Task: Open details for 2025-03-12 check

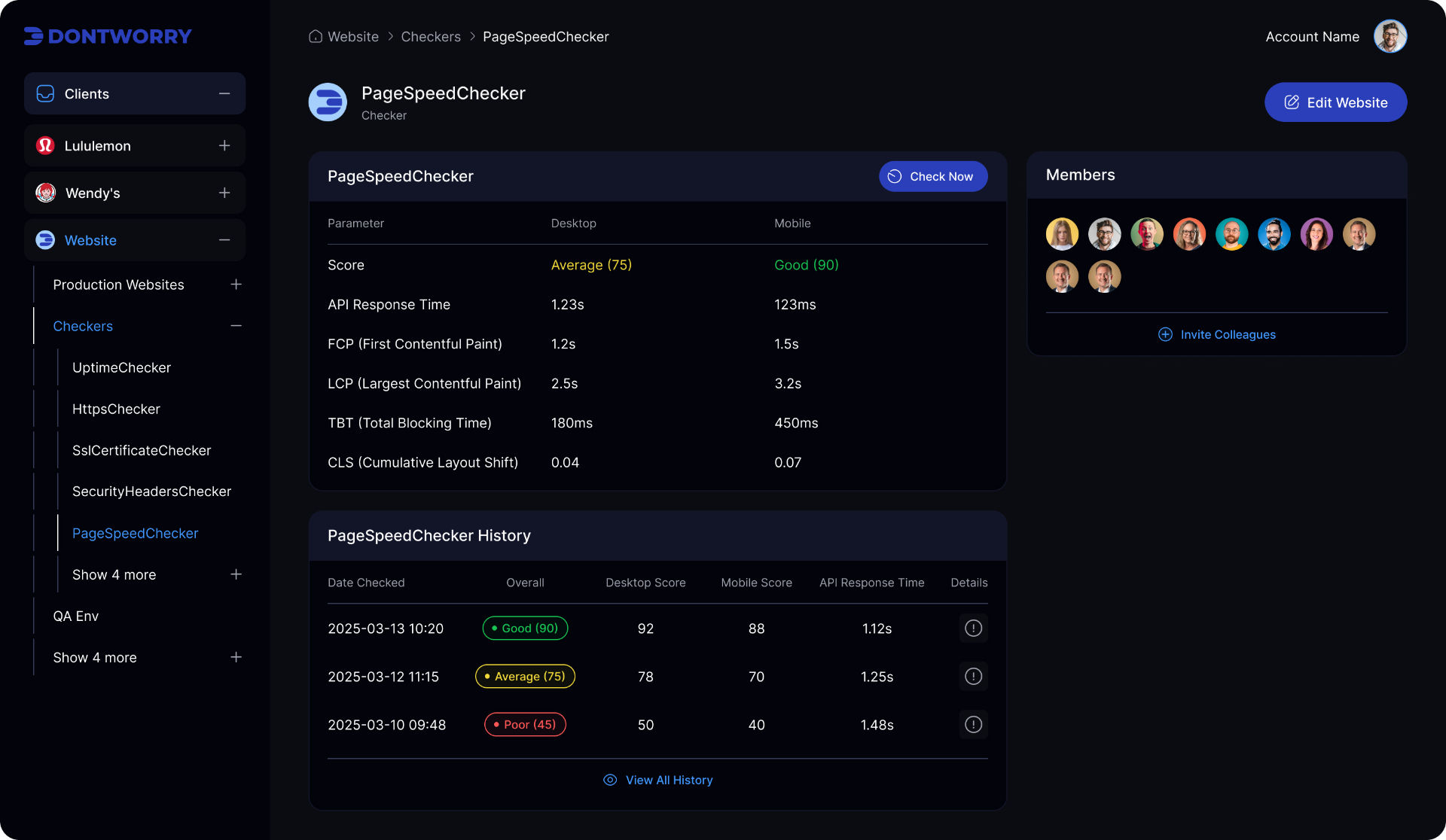Action: [x=973, y=677]
